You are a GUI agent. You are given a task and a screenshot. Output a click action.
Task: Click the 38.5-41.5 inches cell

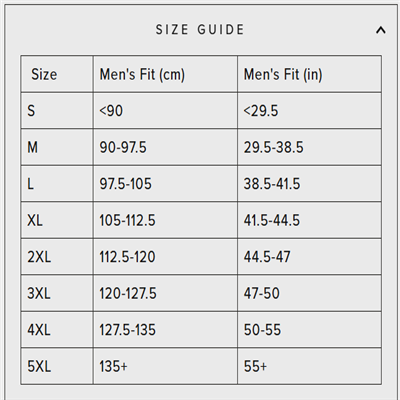[272, 184]
